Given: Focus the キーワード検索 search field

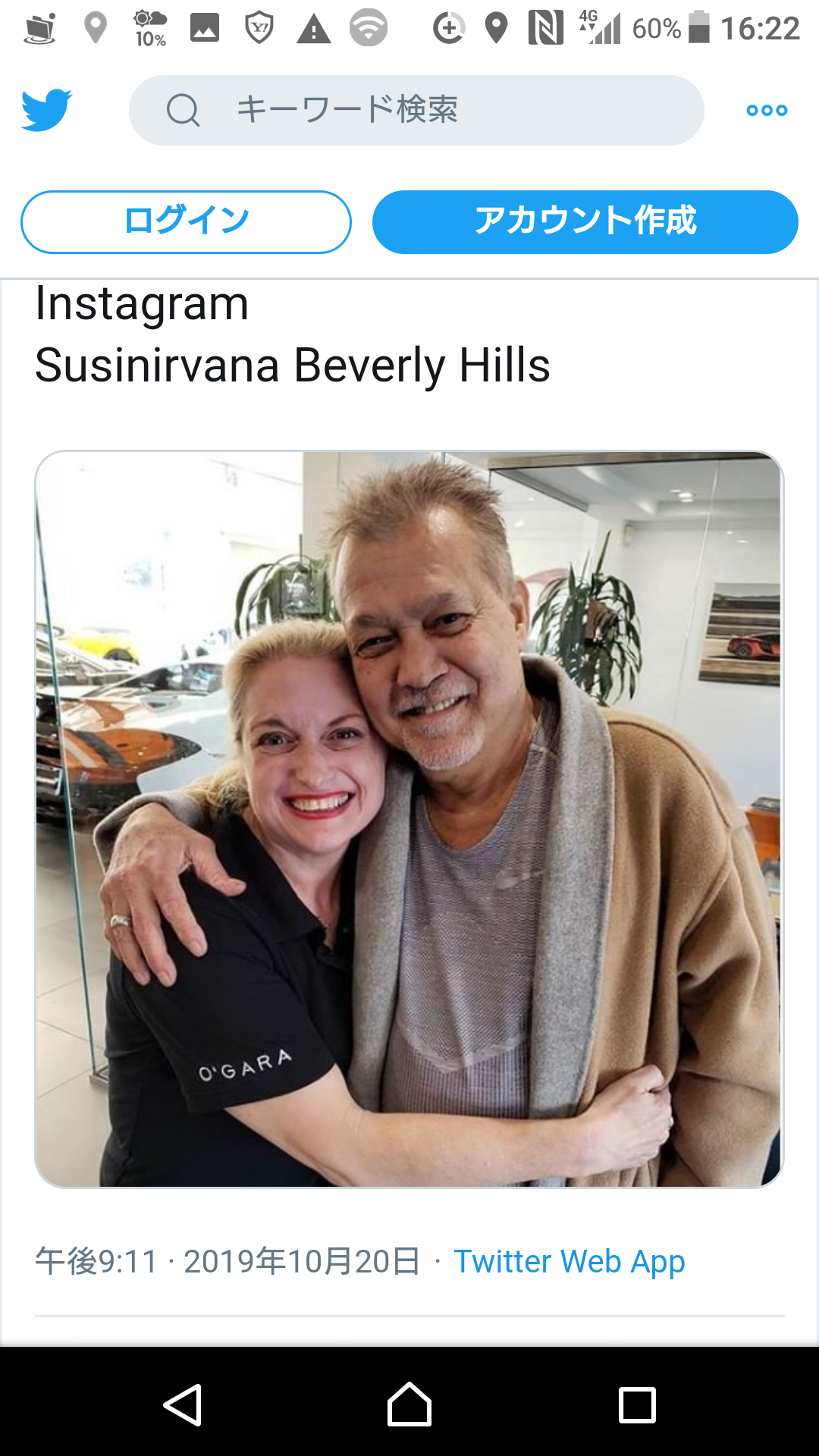Looking at the screenshot, I should point(416,110).
